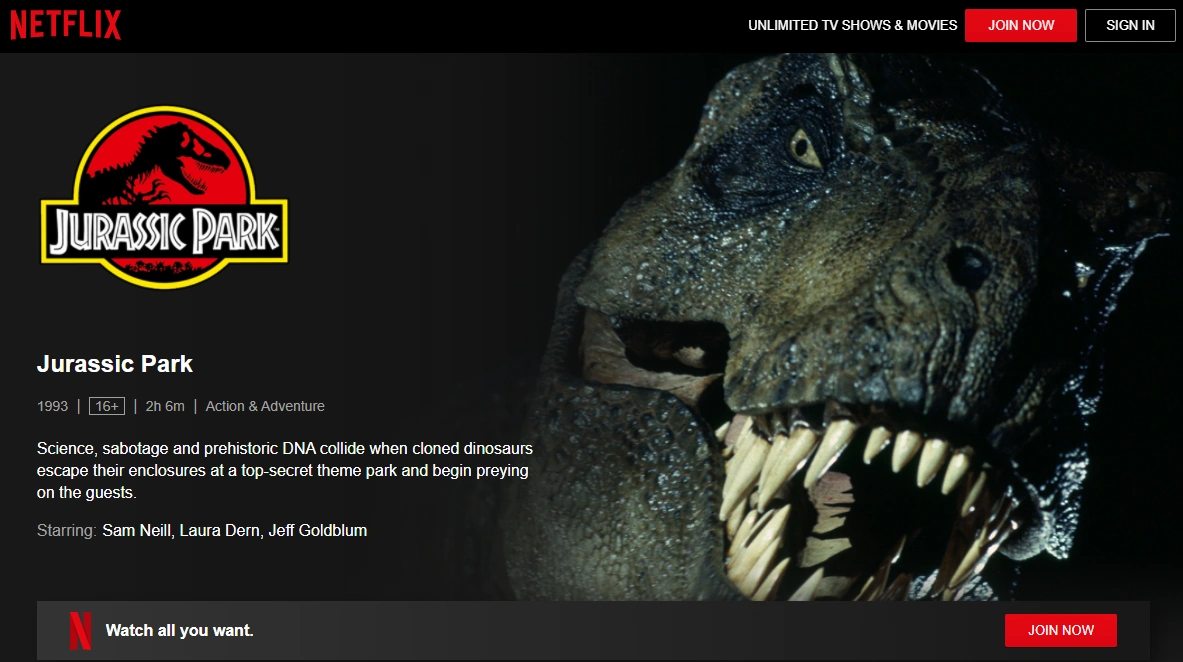Click the Jurassic Park logo image
Viewport: 1183px width, 662px height.
[x=164, y=197]
